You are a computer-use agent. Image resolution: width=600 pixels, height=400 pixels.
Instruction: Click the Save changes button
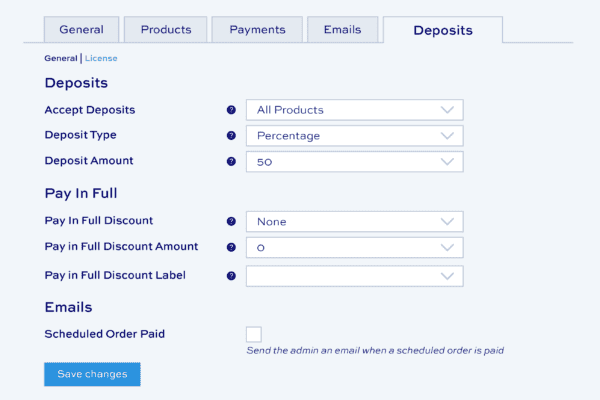(92, 374)
